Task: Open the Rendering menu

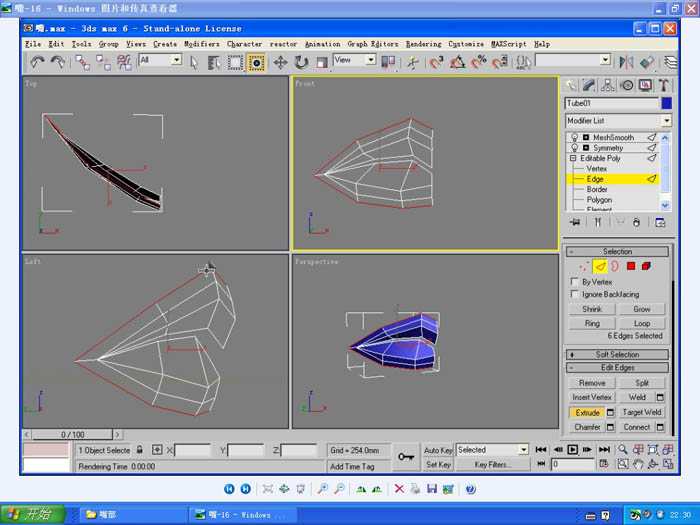Action: click(423, 44)
